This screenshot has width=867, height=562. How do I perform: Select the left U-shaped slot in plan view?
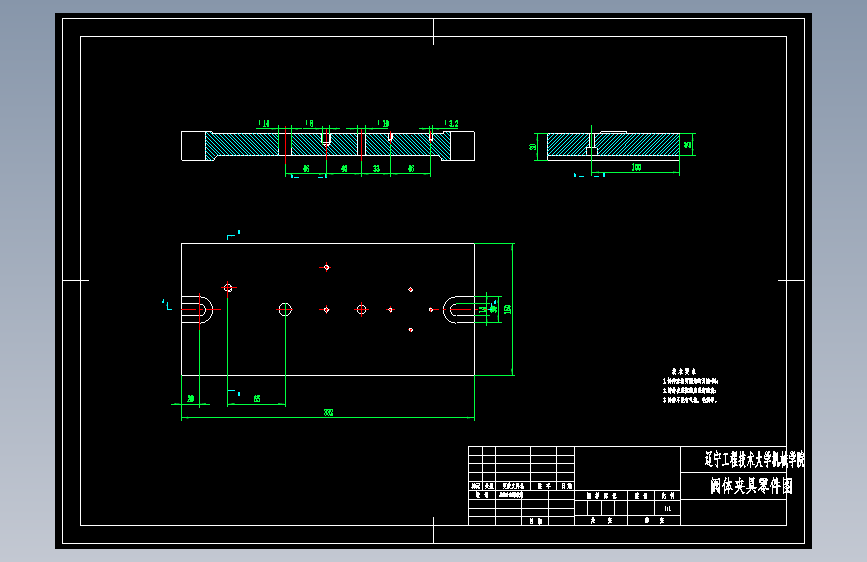[x=197, y=310]
